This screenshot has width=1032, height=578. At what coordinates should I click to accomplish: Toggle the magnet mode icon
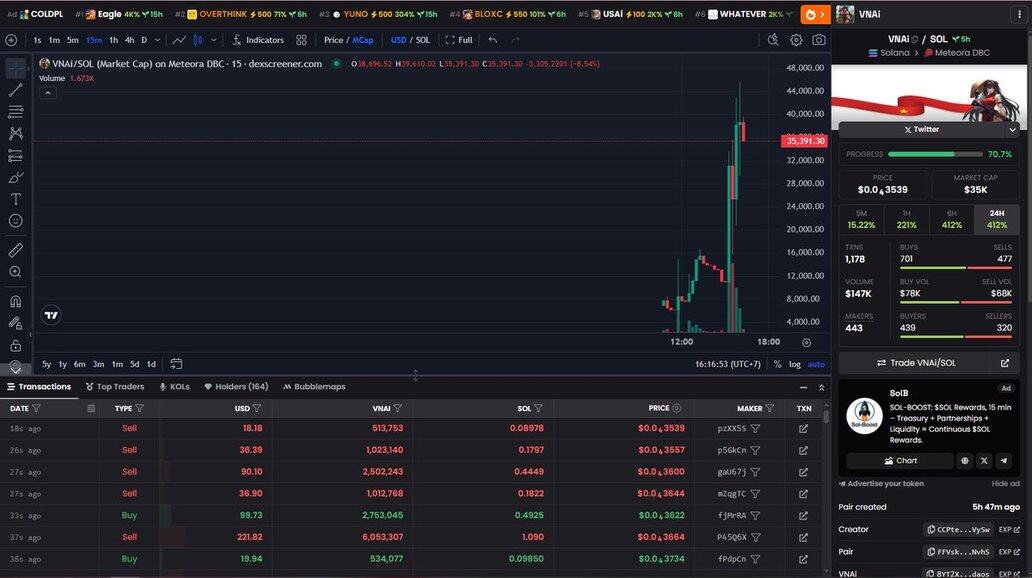click(x=16, y=302)
